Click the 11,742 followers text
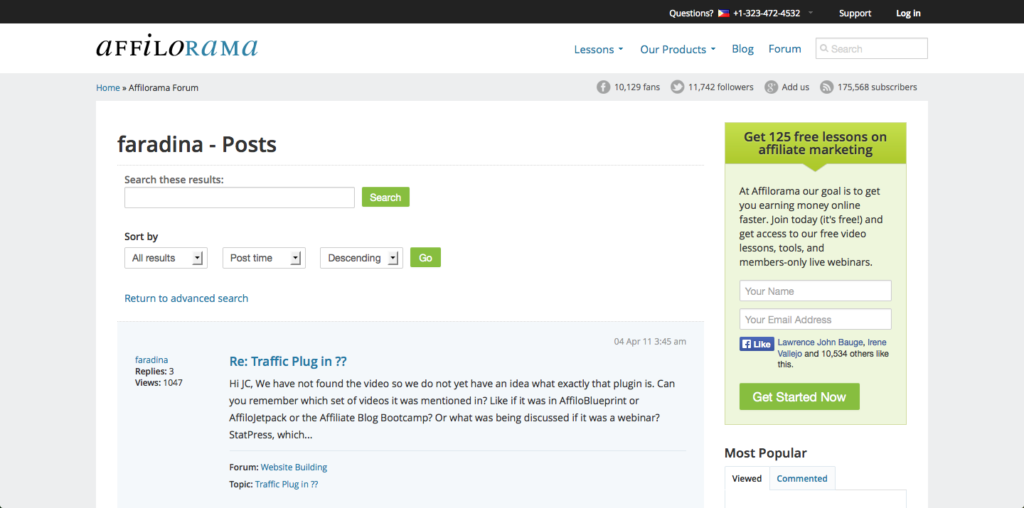 point(720,87)
